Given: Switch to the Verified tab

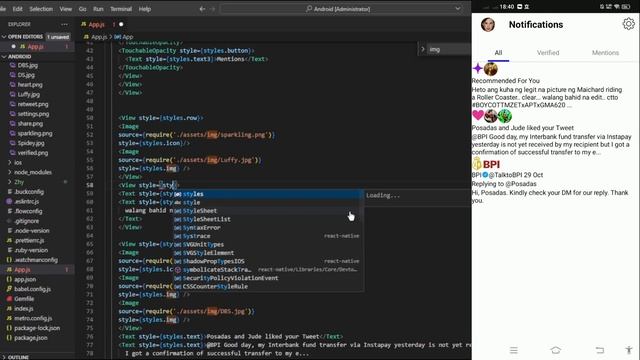Looking at the screenshot, I should 548,53.
